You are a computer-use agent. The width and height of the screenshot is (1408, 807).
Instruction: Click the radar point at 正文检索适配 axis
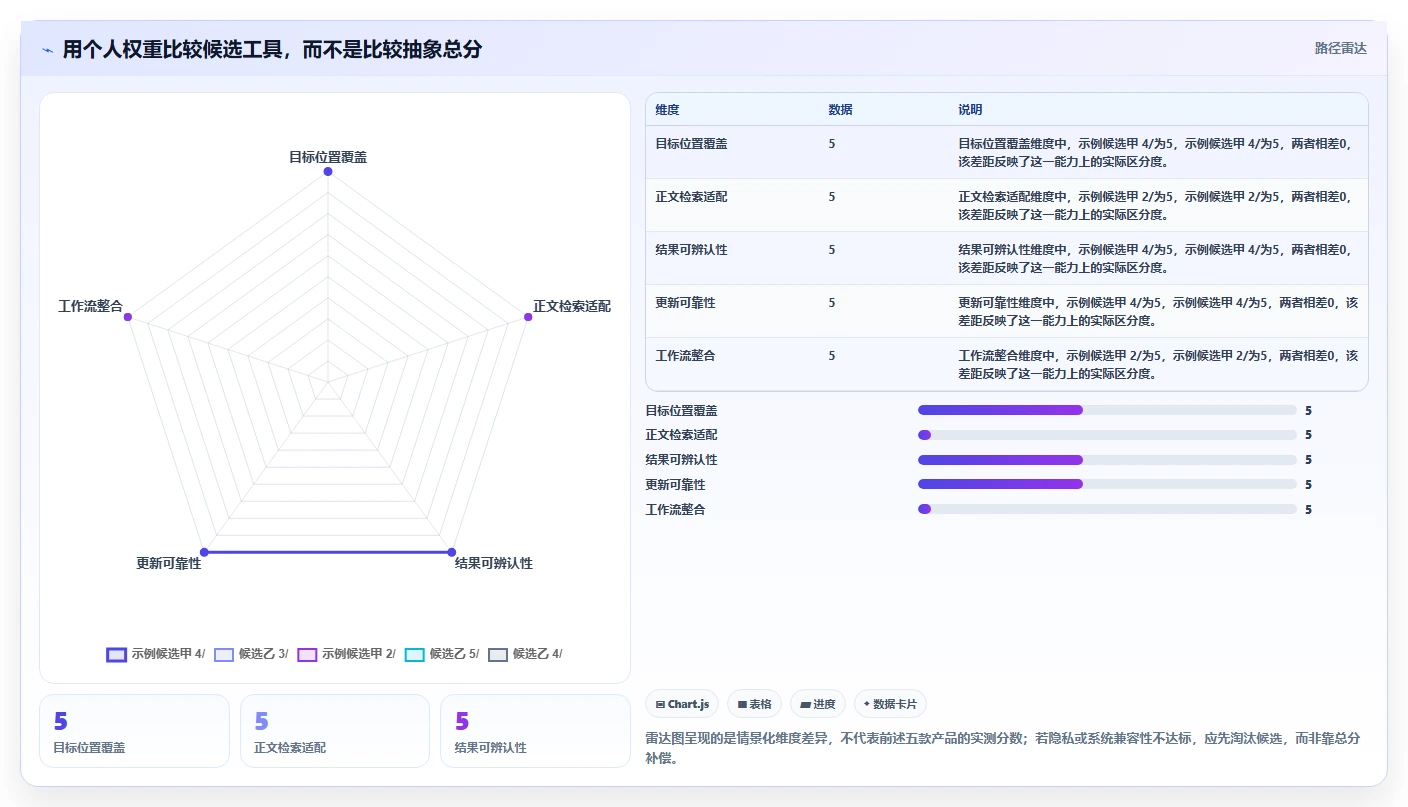coord(528,317)
